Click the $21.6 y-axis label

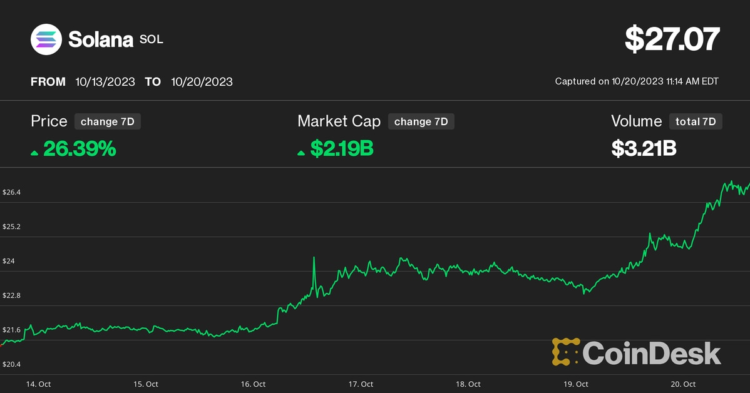click(x=11, y=330)
